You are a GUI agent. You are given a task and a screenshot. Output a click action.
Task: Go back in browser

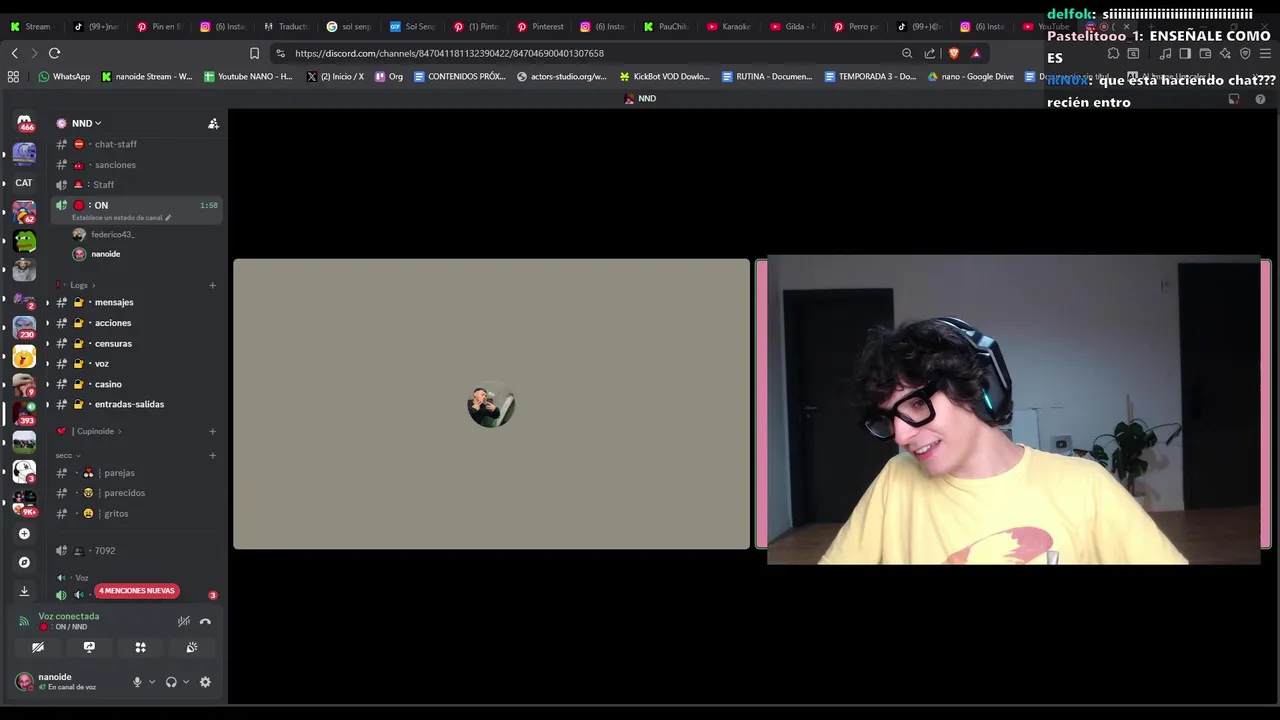pyautogui.click(x=14, y=53)
